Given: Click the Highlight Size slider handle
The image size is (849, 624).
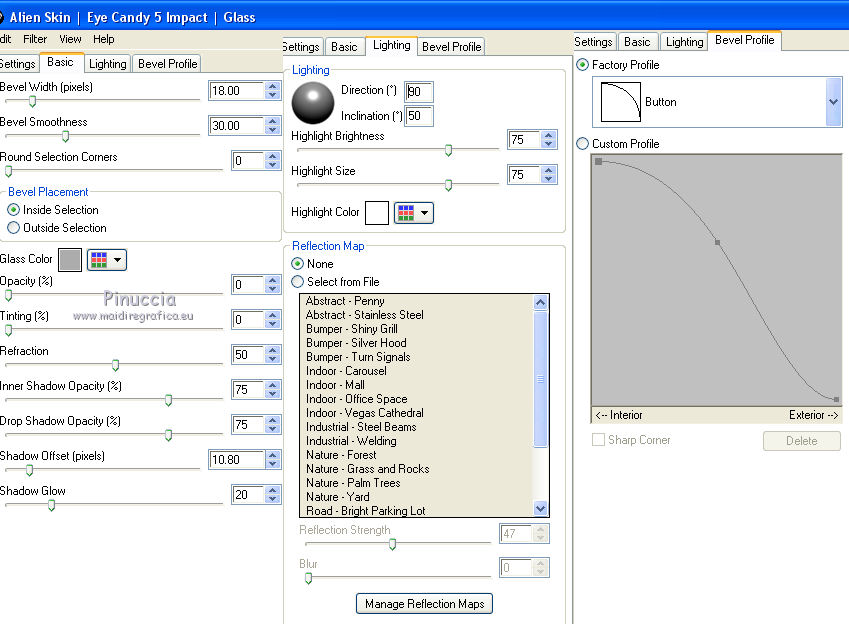Looking at the screenshot, I should point(448,185).
